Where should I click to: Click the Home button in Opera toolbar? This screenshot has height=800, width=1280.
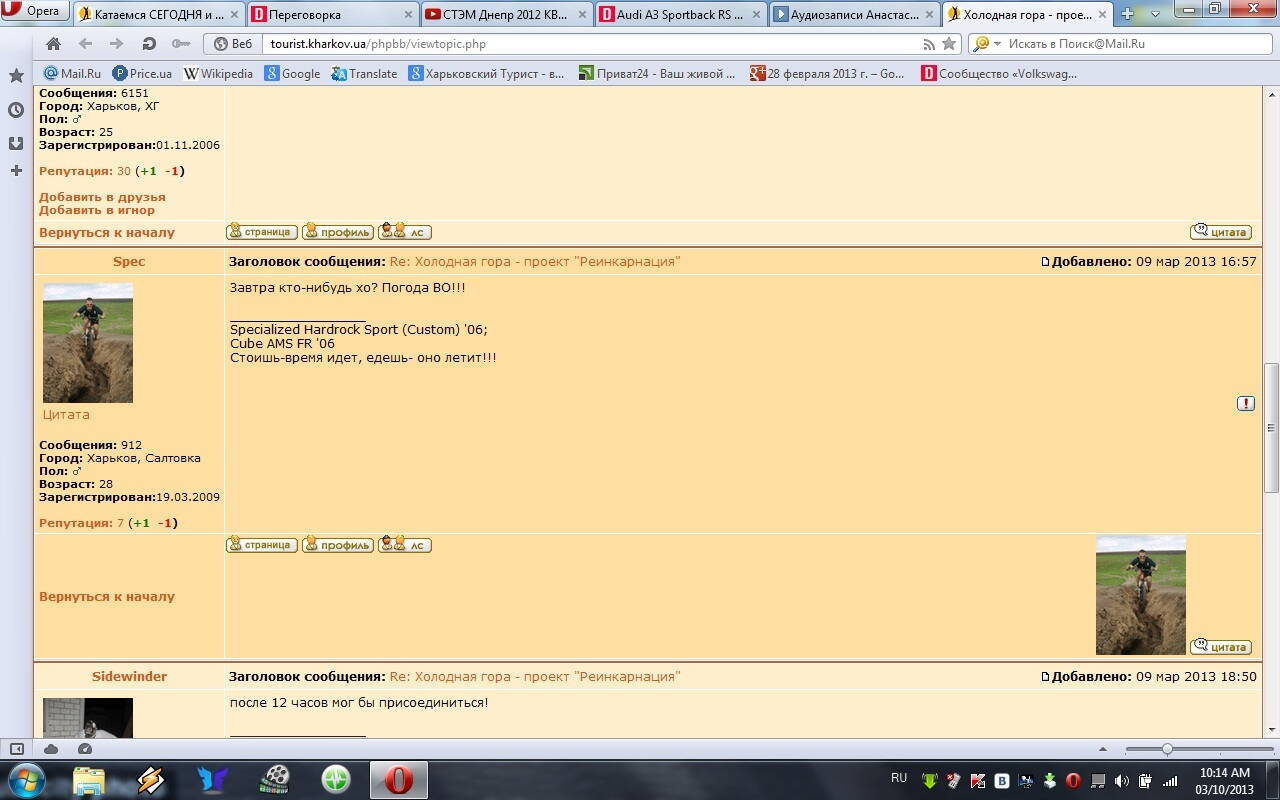pos(54,44)
